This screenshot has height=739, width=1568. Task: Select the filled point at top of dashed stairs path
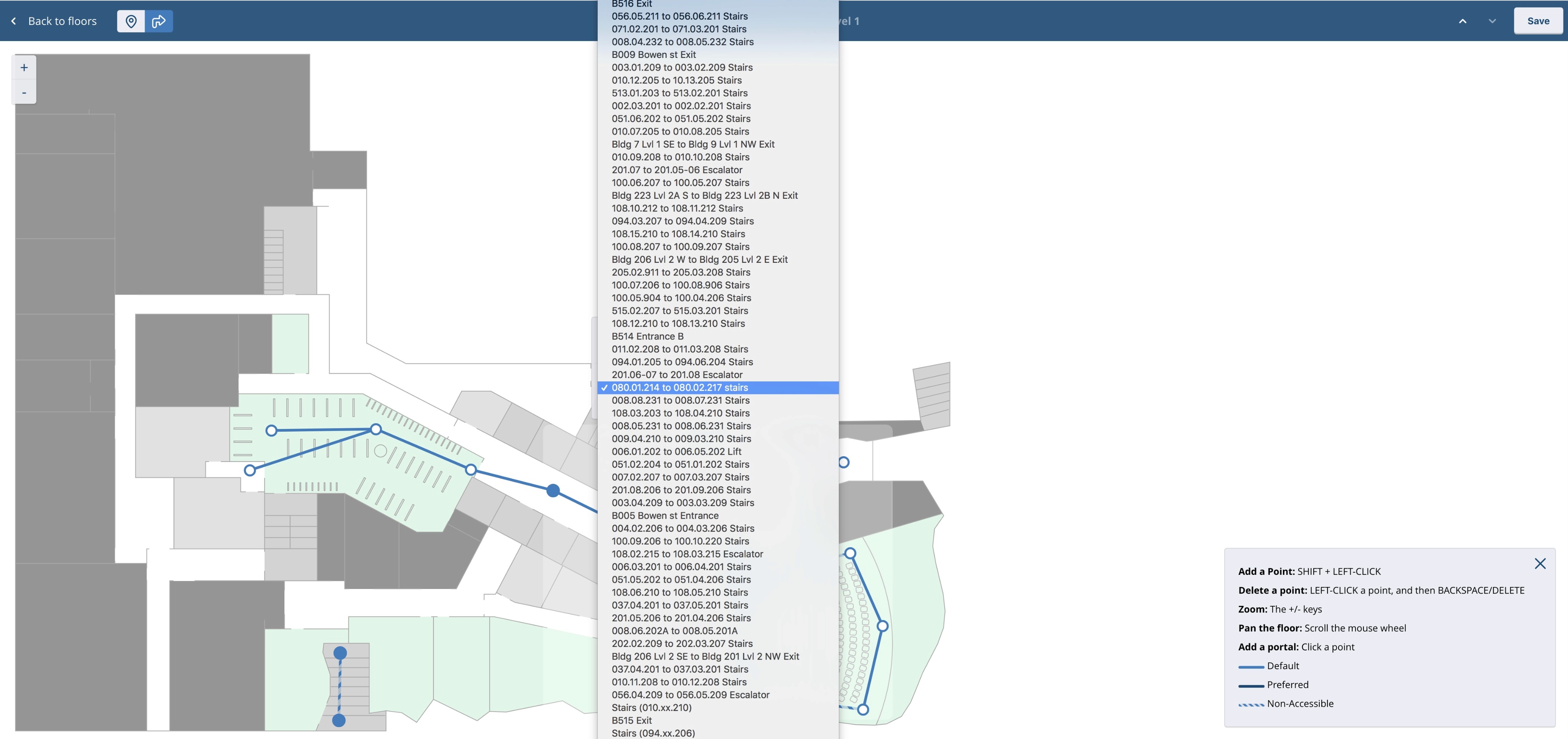340,653
